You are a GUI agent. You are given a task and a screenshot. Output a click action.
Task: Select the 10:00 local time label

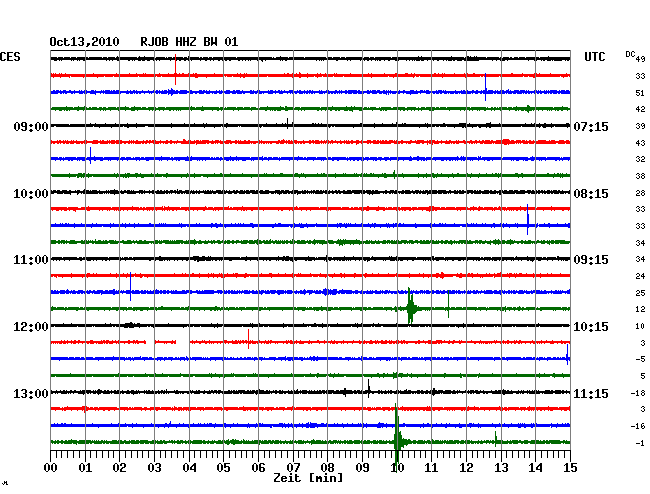(x=31, y=194)
